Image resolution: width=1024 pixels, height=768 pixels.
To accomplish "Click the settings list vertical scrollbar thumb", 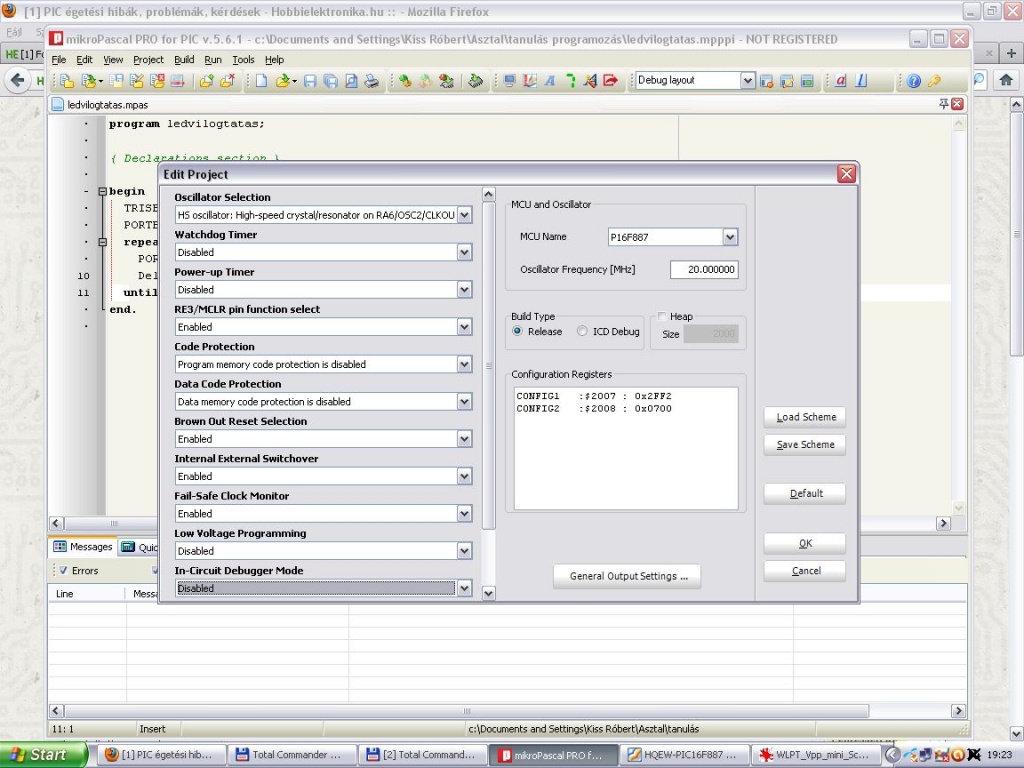I will pos(488,366).
